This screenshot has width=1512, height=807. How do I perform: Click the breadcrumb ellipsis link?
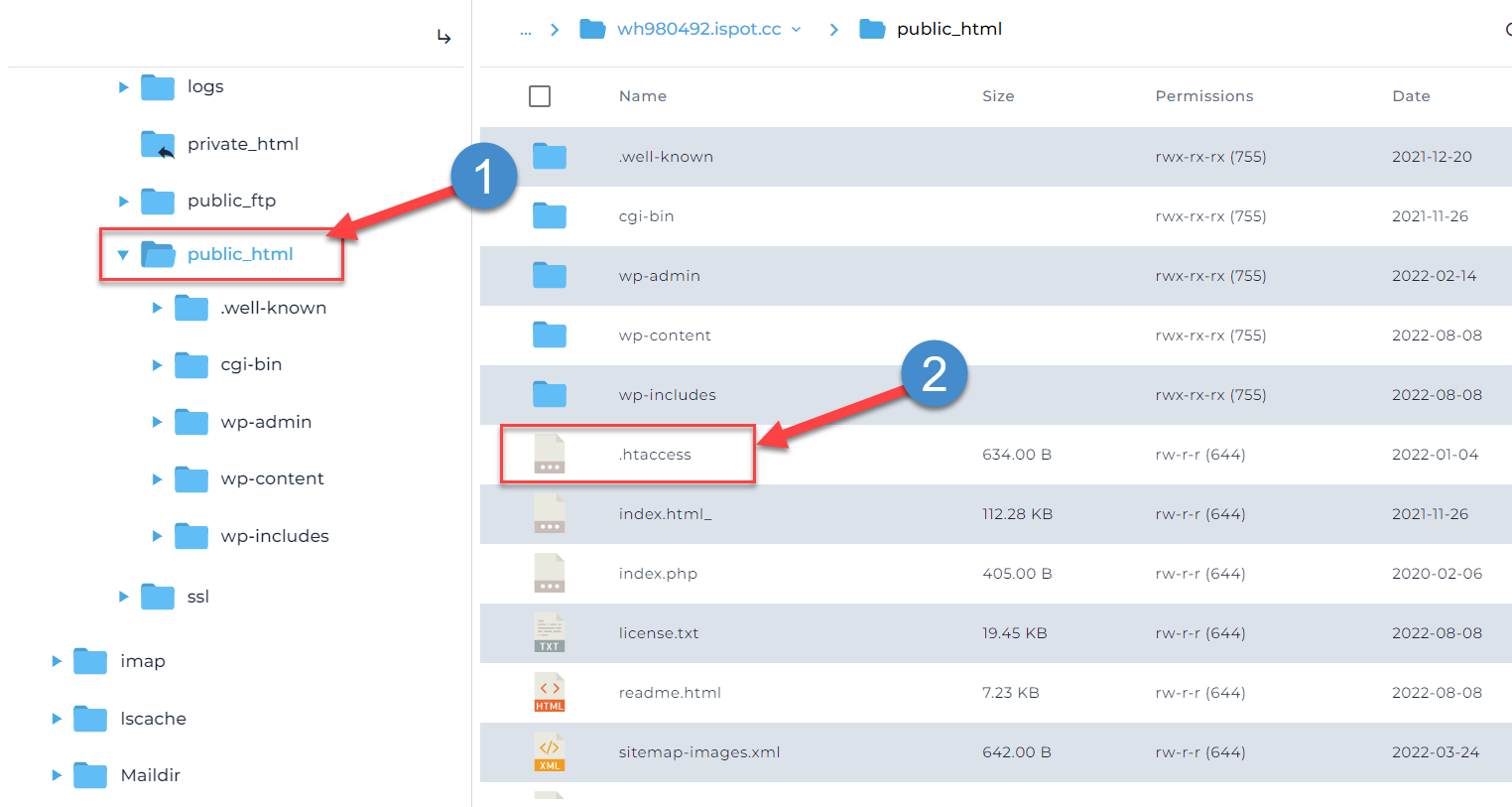pyautogui.click(x=526, y=30)
